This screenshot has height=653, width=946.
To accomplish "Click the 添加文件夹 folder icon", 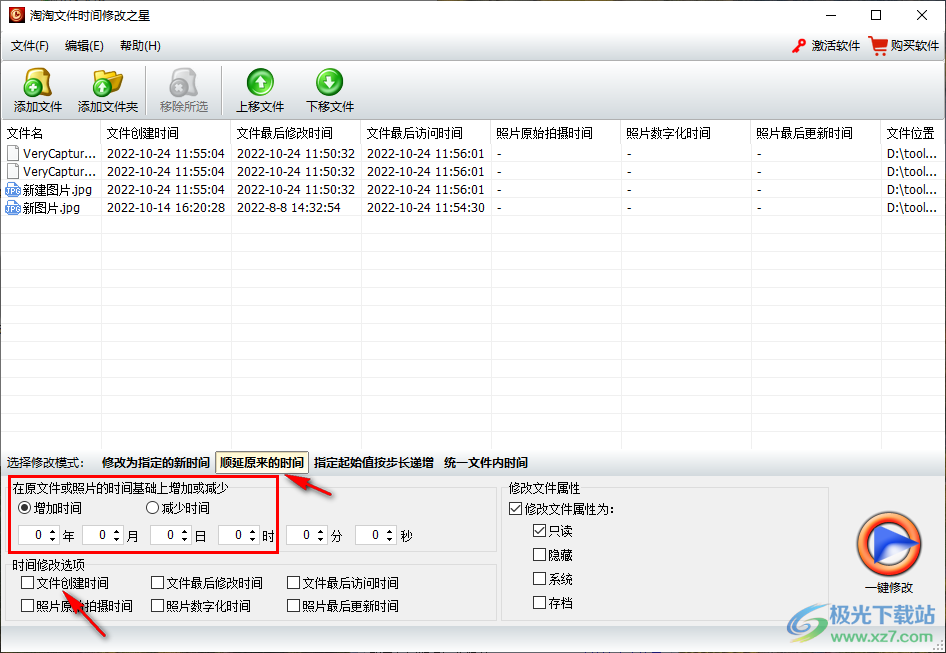I will 107,83.
